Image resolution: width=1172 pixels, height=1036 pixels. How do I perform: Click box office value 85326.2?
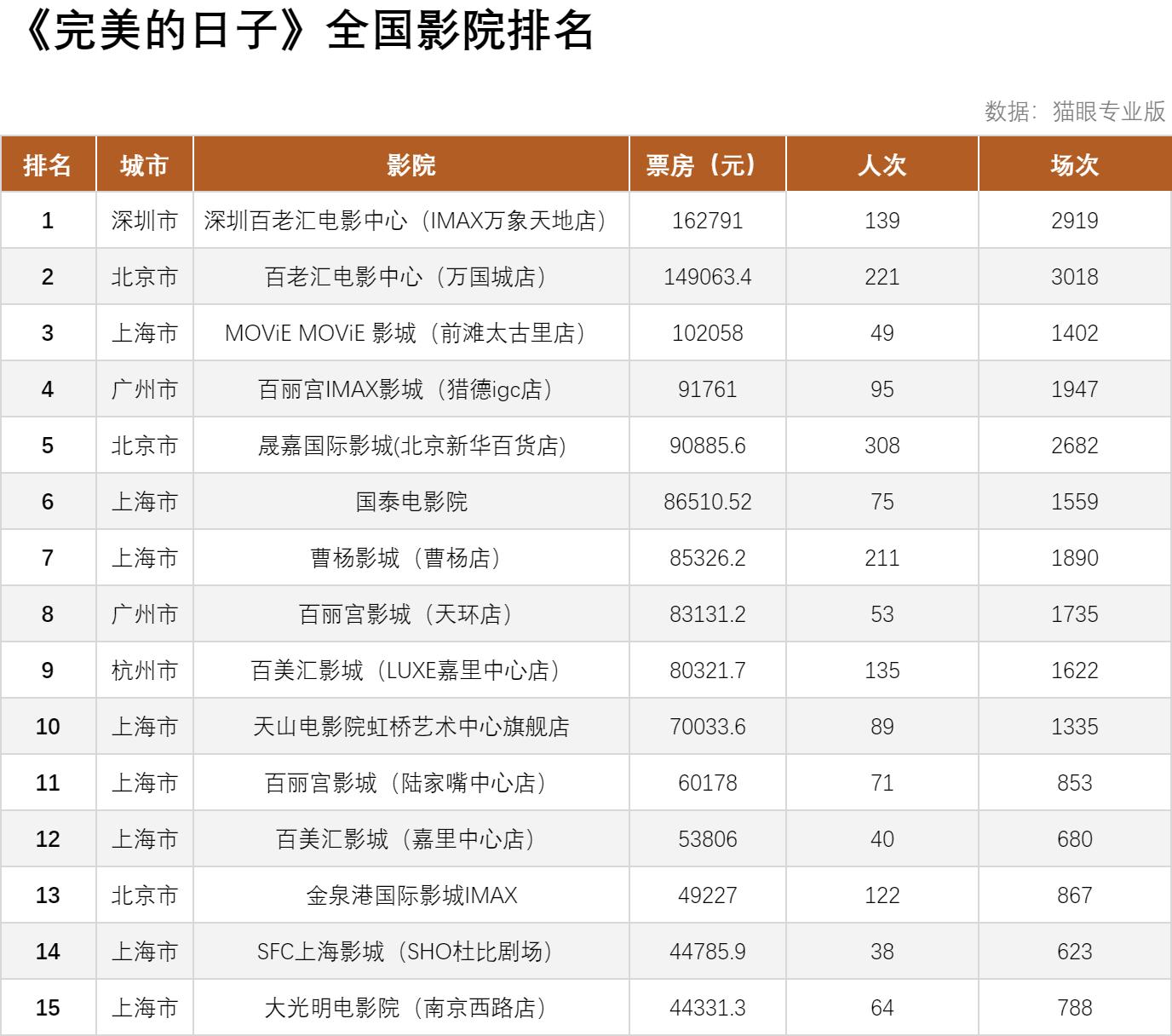coord(708,558)
